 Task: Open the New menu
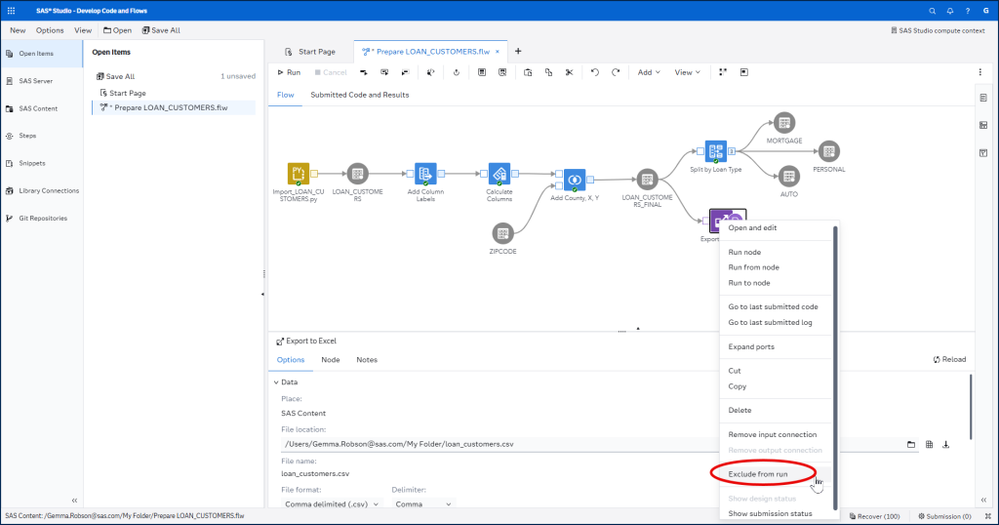point(18,30)
